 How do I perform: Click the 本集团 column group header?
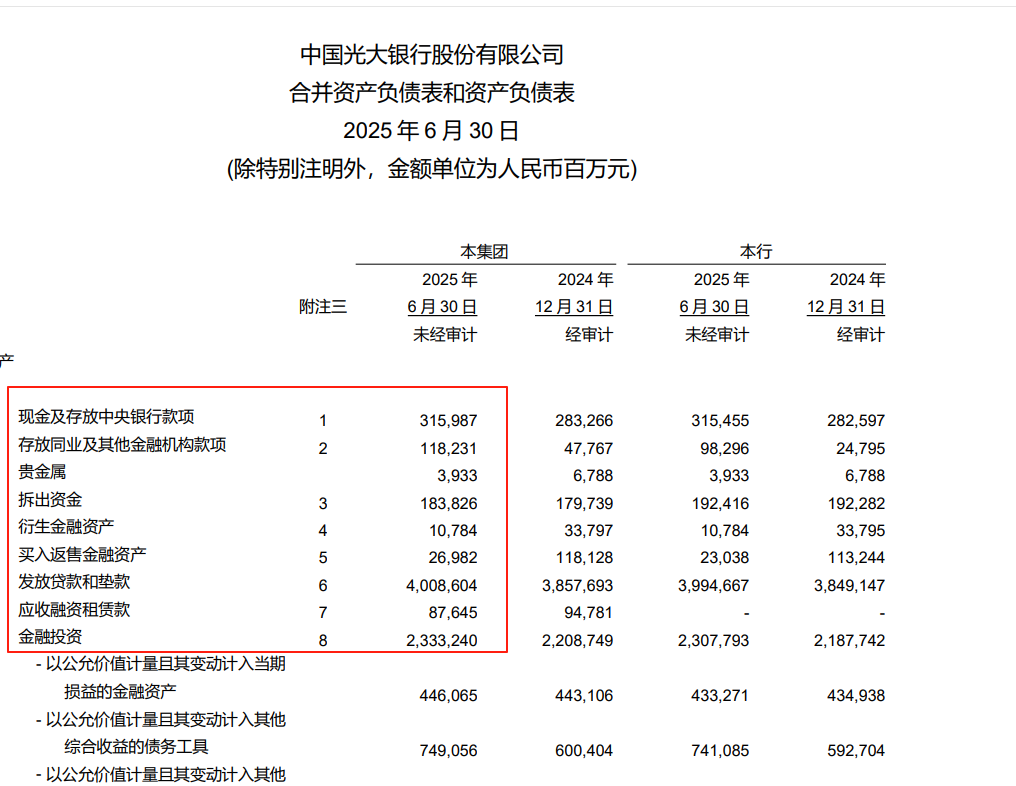[484, 251]
